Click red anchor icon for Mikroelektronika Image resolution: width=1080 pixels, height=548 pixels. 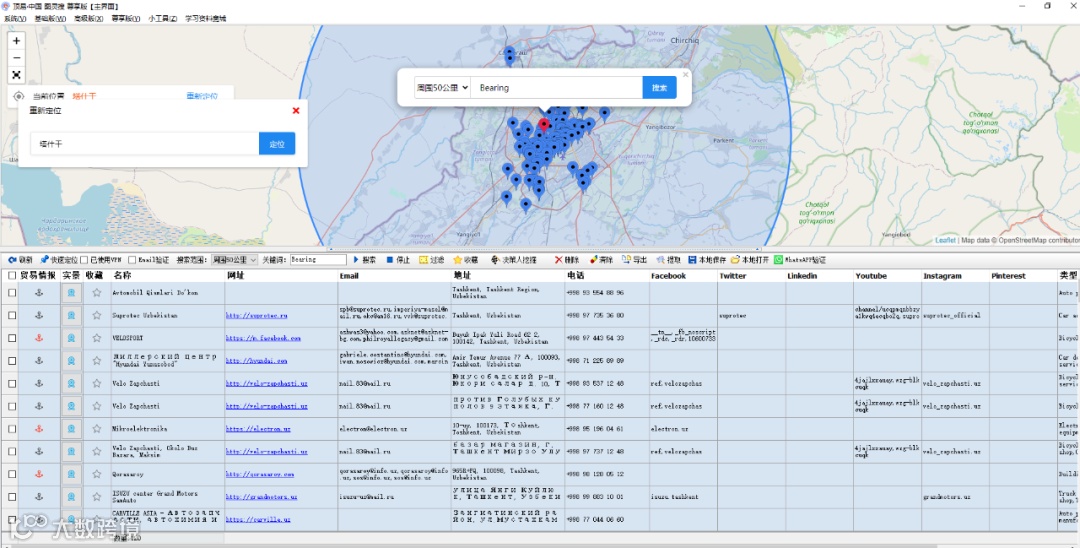click(39, 428)
